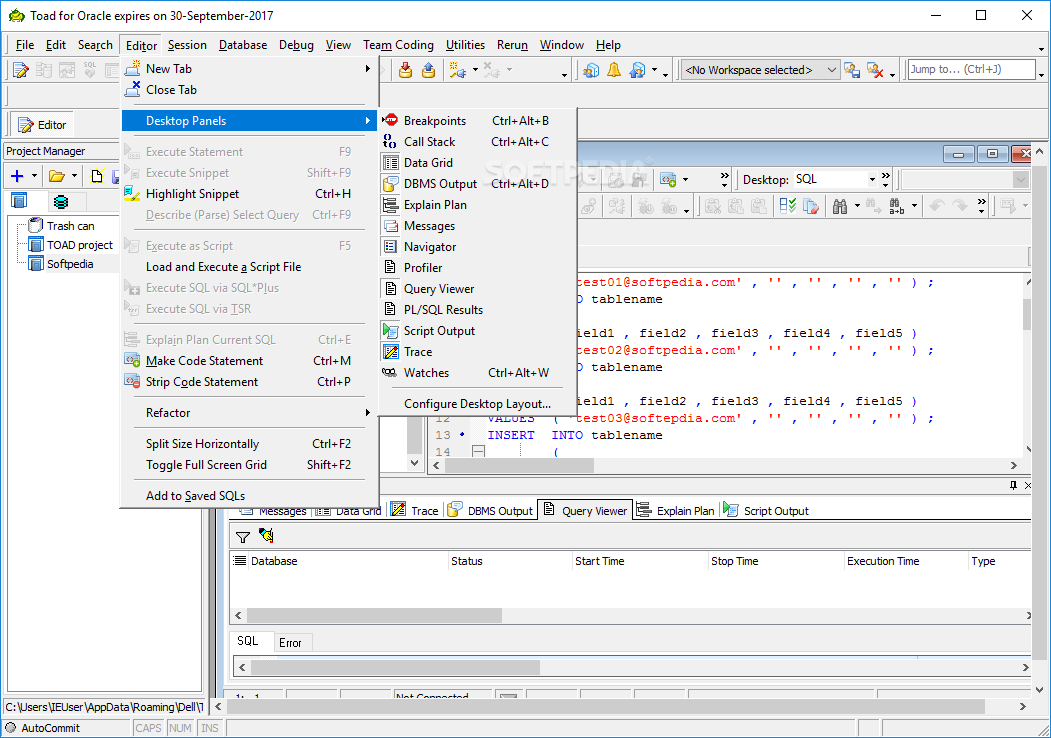Screen dimensions: 1051x738
Task: Open the workspace selection combo box
Action: pos(760,70)
